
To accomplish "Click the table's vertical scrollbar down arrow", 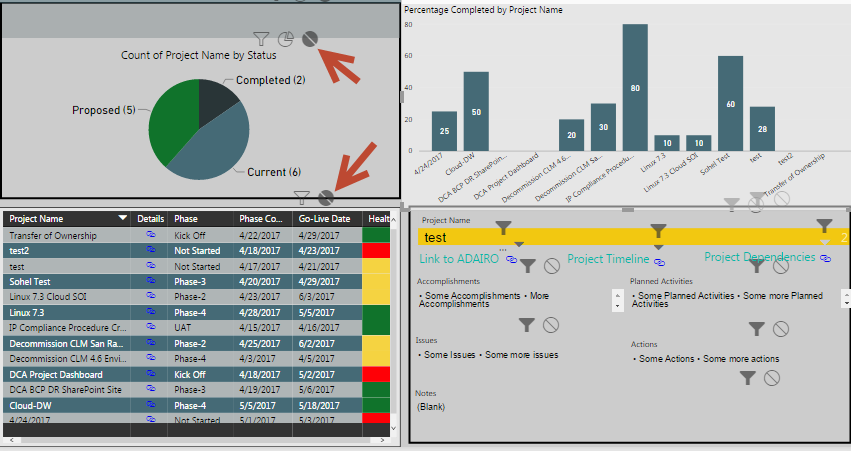I will [393, 428].
